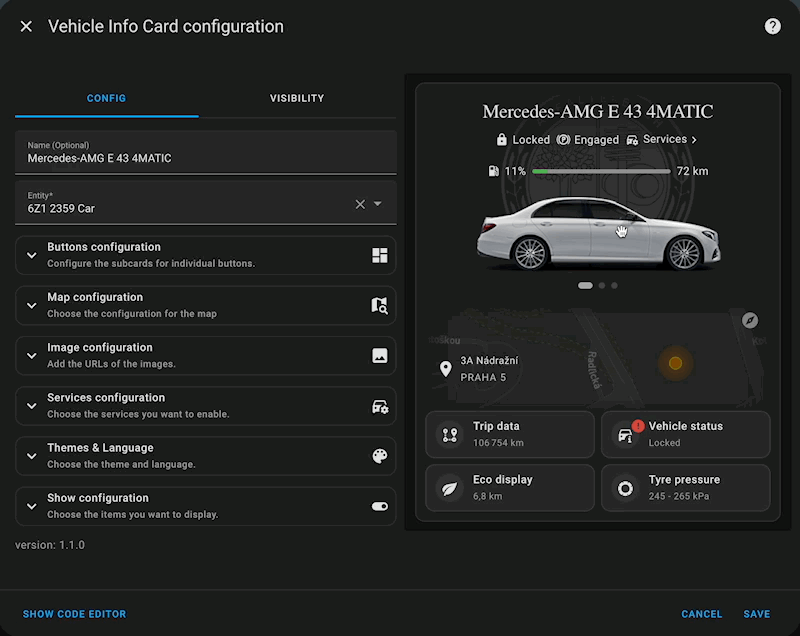Select the third image carousel dot
800x636 pixels.
(x=614, y=286)
